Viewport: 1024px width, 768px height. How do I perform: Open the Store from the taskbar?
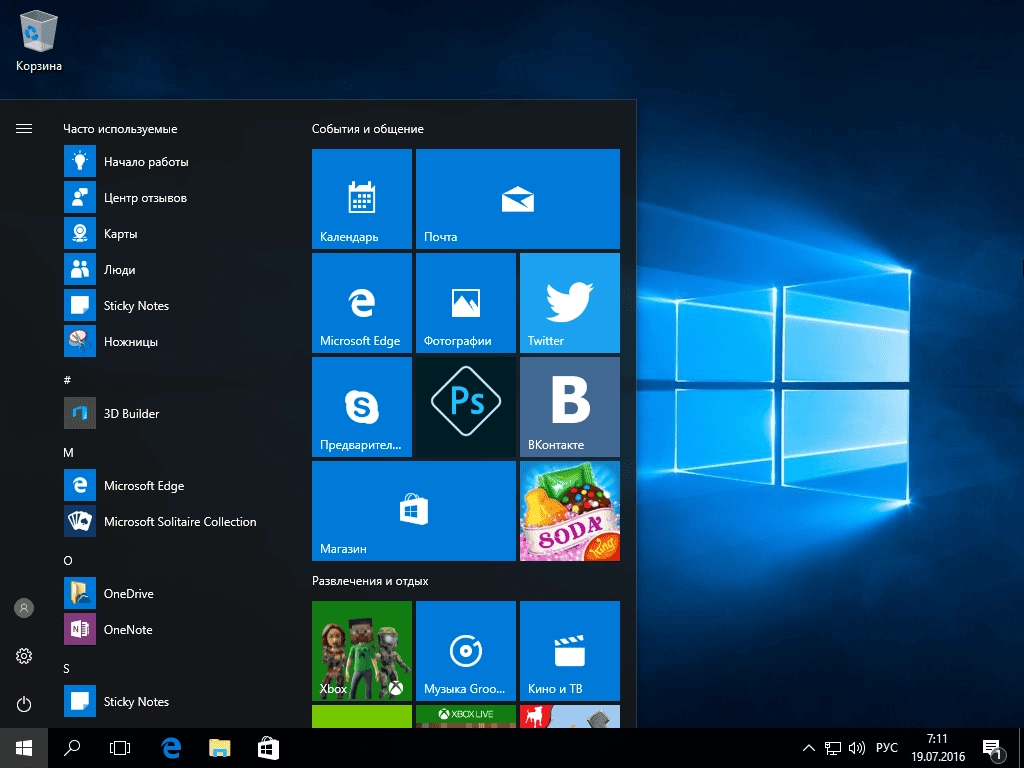coord(268,748)
